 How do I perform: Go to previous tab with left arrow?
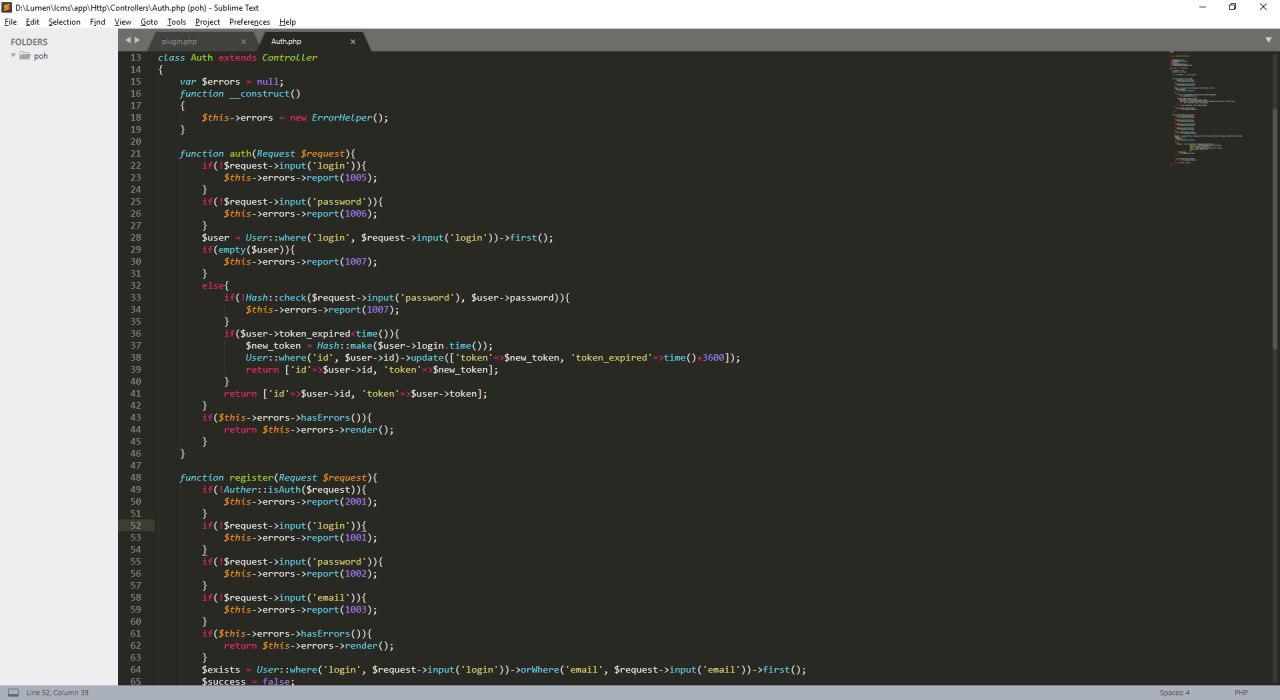pyautogui.click(x=128, y=40)
